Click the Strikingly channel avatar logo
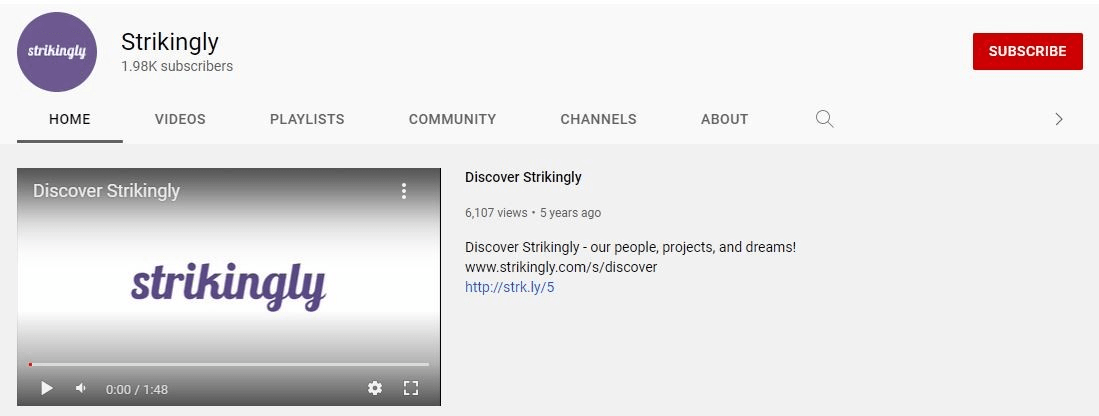Screen dimensions: 1099x416 coord(57,52)
